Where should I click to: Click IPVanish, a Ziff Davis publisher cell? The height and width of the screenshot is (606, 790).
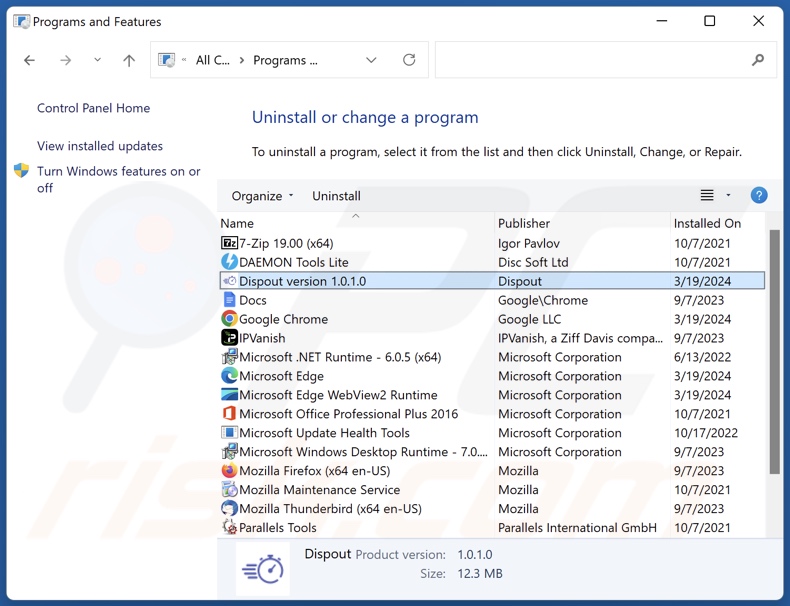click(580, 338)
